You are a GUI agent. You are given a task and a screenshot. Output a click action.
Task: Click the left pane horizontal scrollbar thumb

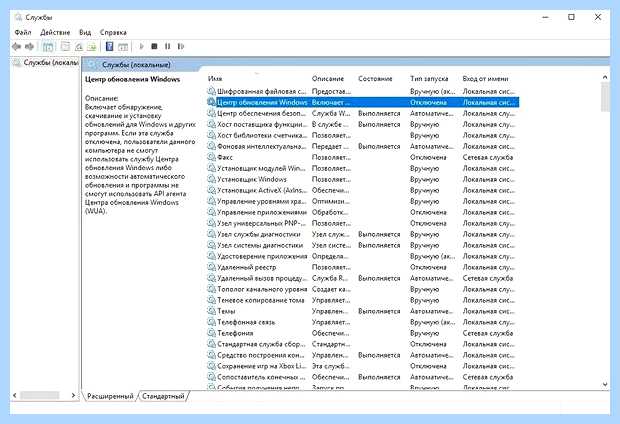point(40,395)
